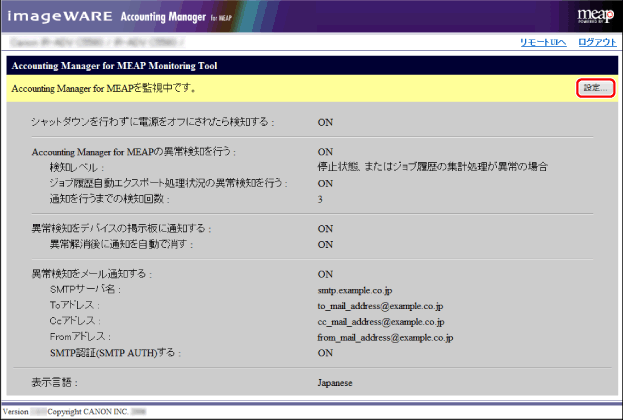Click the imageWARE Accounting Manager logo
Viewport: 623px width, 420px height.
tap(117, 16)
